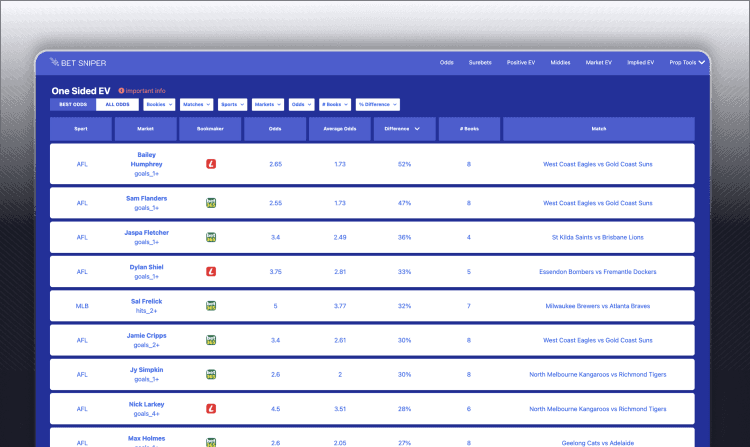Click the hits_2+ market label
Image resolution: width=750 pixels, height=447 pixels.
[x=146, y=311]
